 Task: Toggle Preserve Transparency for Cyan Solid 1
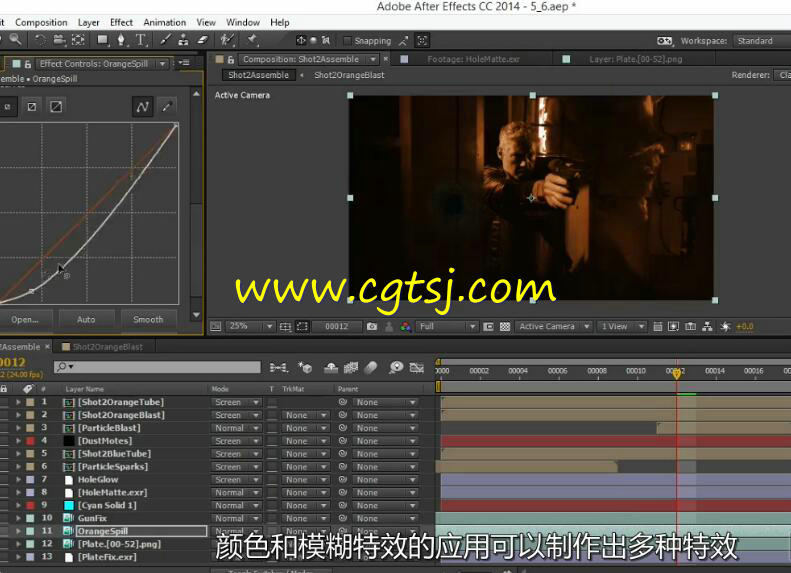click(272, 505)
